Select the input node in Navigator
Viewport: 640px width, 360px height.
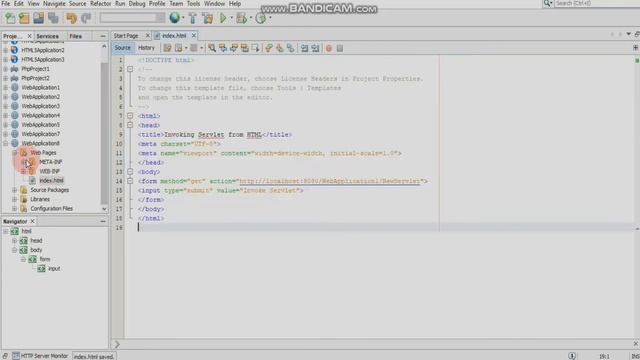[x=54, y=269]
